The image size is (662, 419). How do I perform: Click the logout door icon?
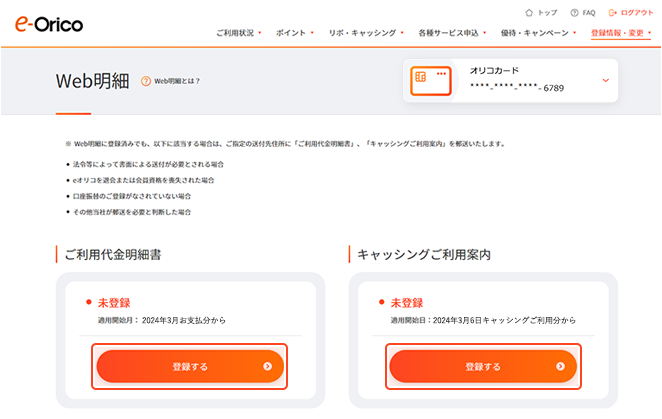click(x=613, y=13)
